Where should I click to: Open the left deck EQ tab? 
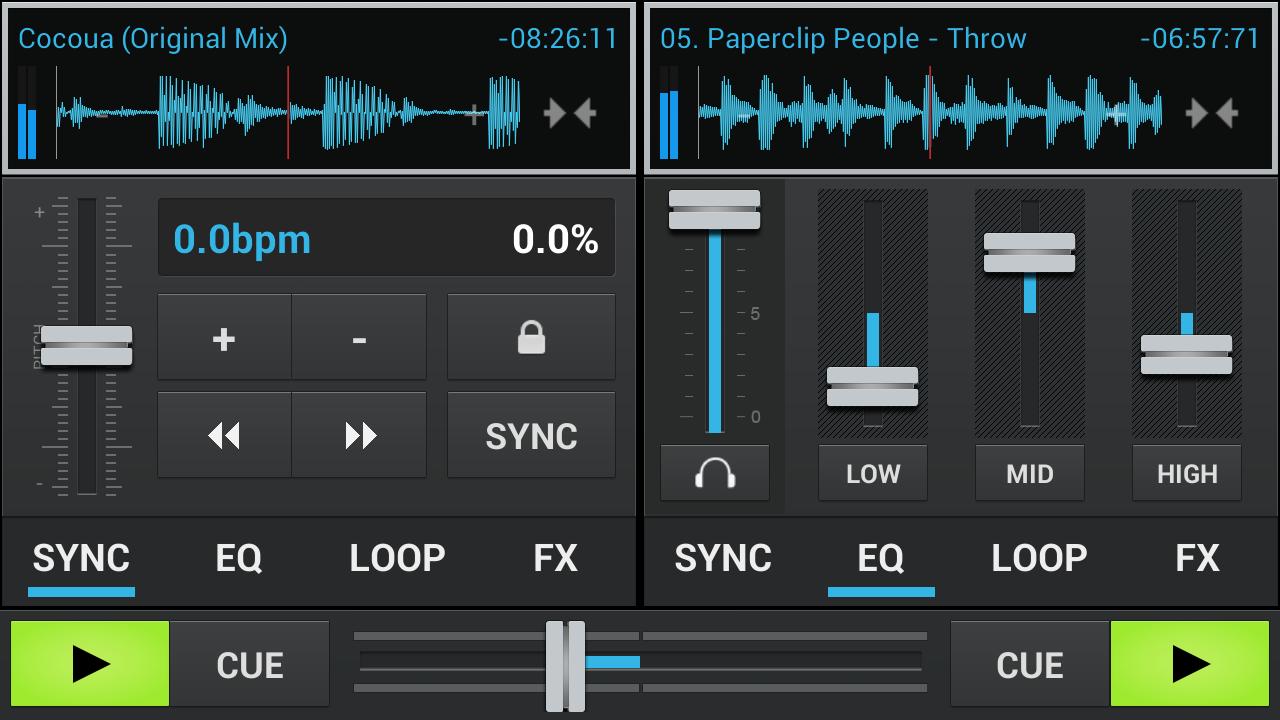(239, 558)
